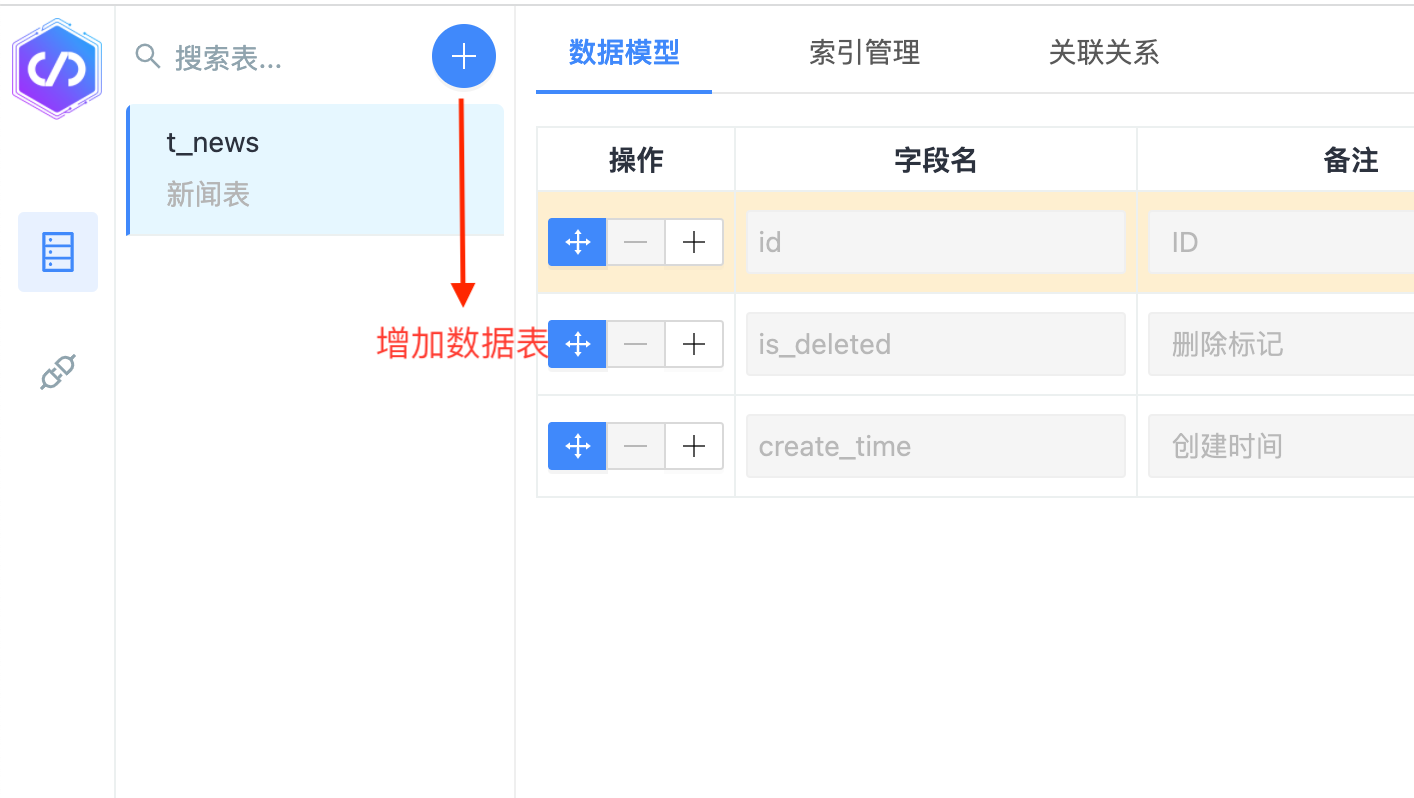Open the plug connection sidebar icon
Viewport: 1414px width, 798px height.
(58, 372)
